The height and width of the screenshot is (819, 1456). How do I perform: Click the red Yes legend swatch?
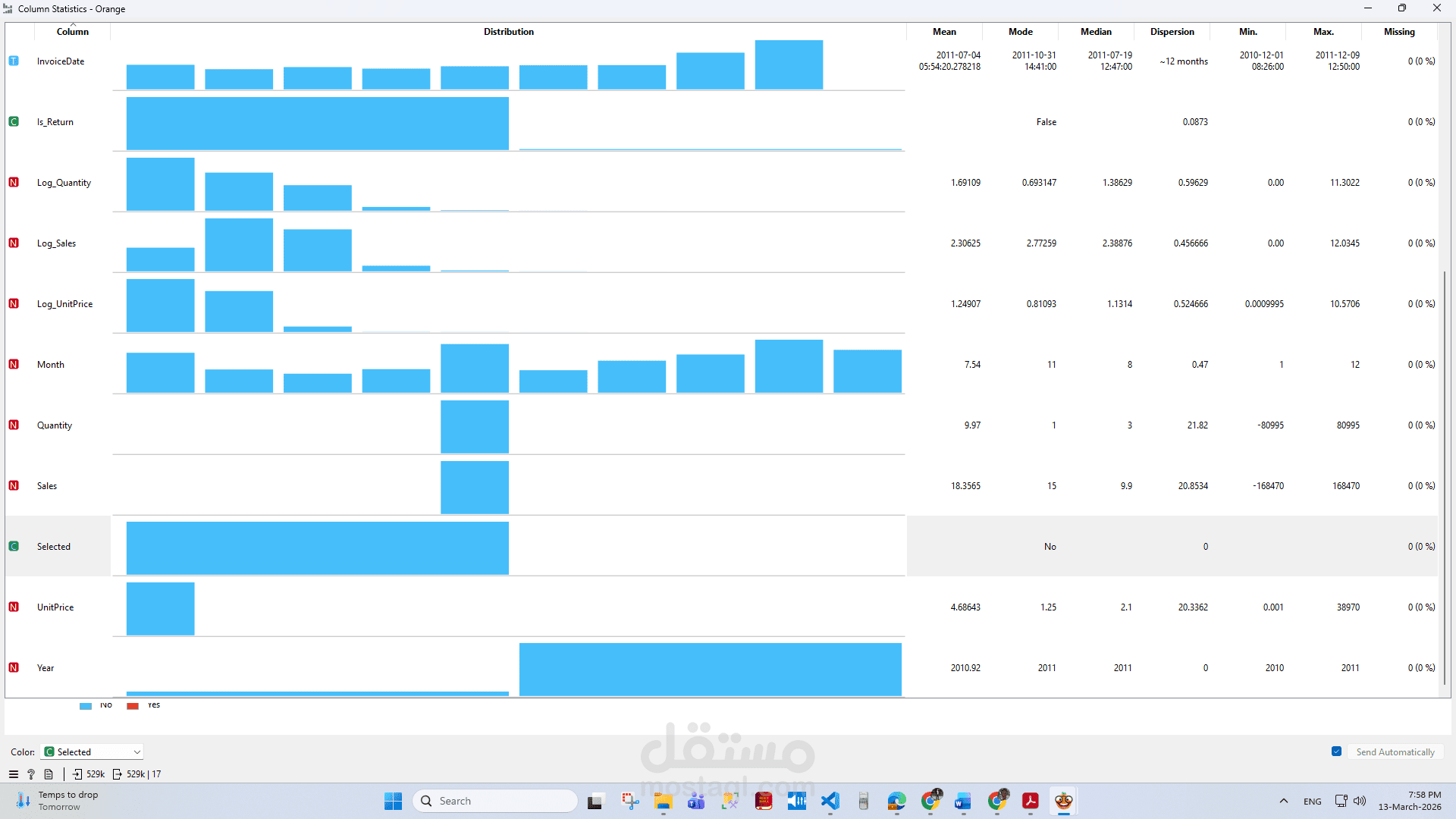tap(133, 706)
